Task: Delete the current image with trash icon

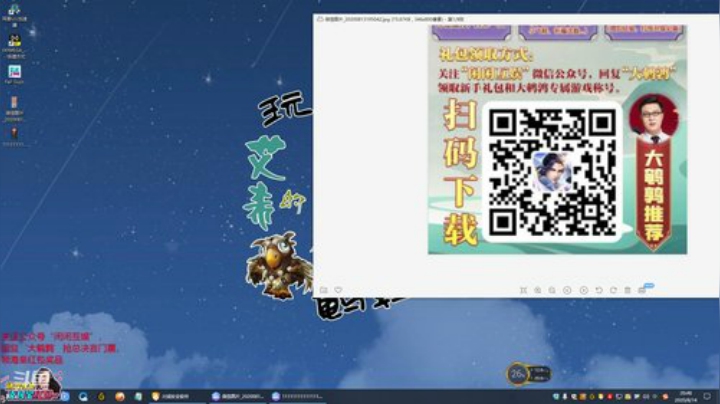Action: click(627, 290)
